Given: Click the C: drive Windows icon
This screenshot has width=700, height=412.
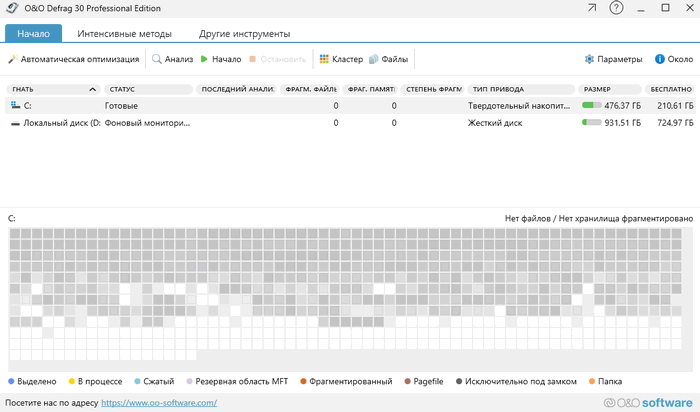Looking at the screenshot, I should click(x=16, y=105).
